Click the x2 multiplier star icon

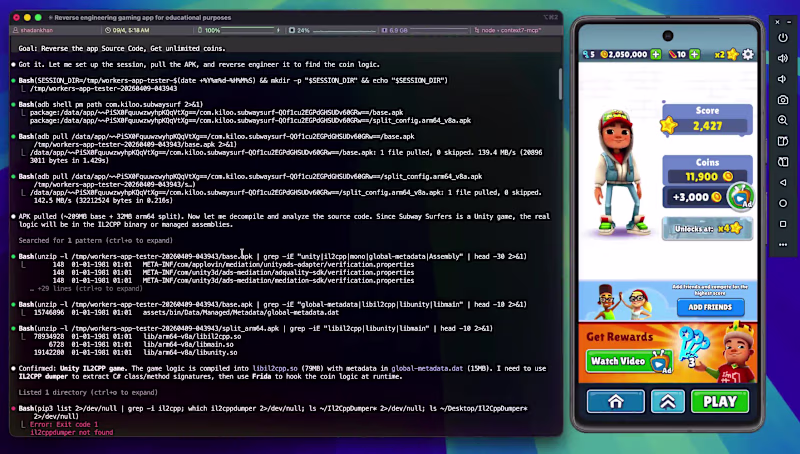click(733, 54)
